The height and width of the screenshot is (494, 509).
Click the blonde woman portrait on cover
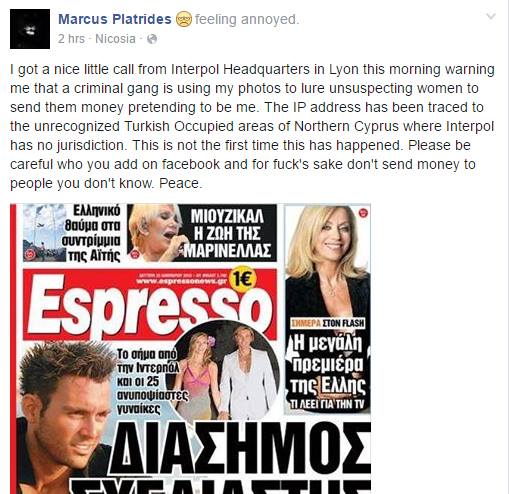click(x=328, y=261)
